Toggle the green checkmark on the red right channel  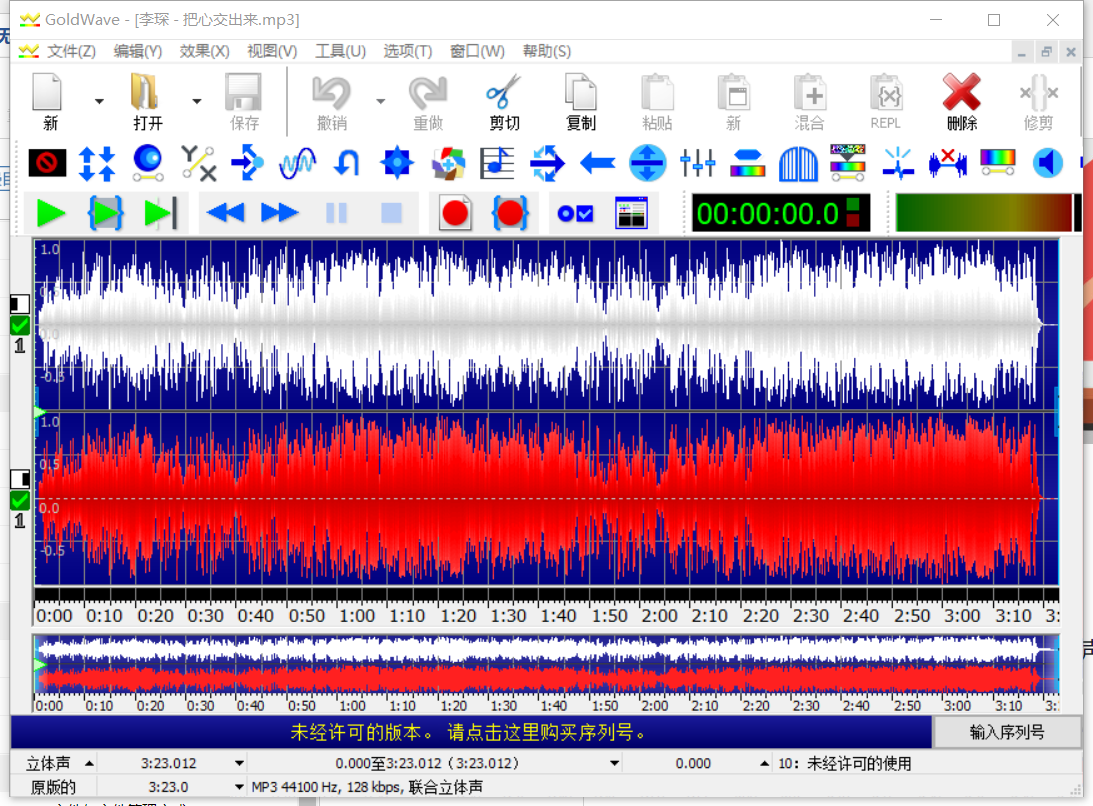(x=20, y=500)
